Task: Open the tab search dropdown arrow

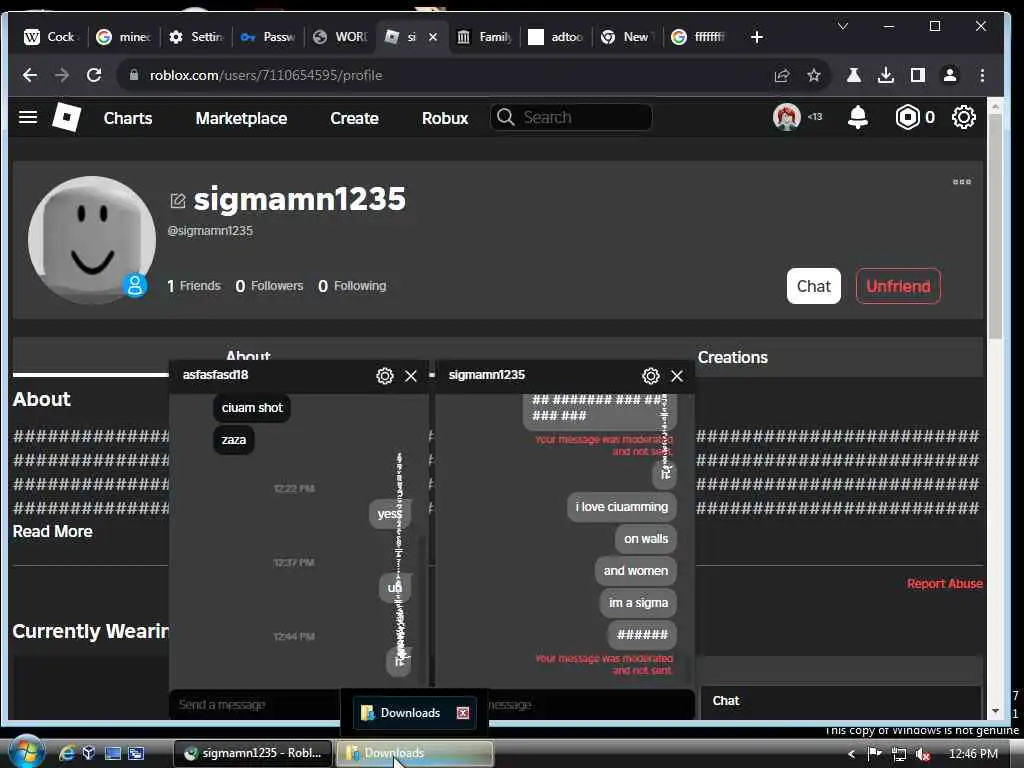Action: [843, 26]
